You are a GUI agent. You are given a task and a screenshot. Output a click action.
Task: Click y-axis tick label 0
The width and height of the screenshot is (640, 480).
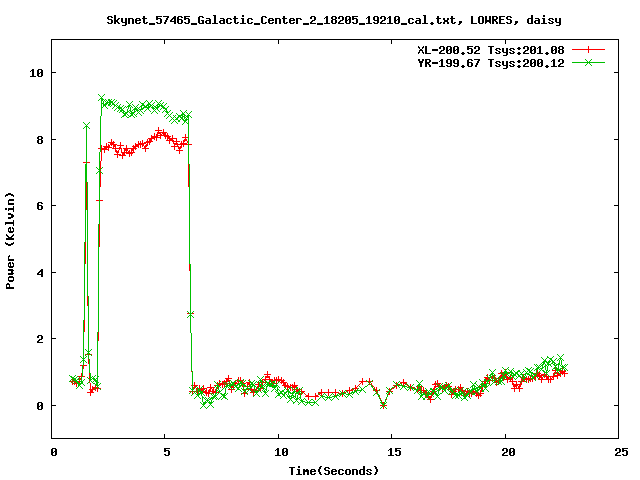[40, 406]
